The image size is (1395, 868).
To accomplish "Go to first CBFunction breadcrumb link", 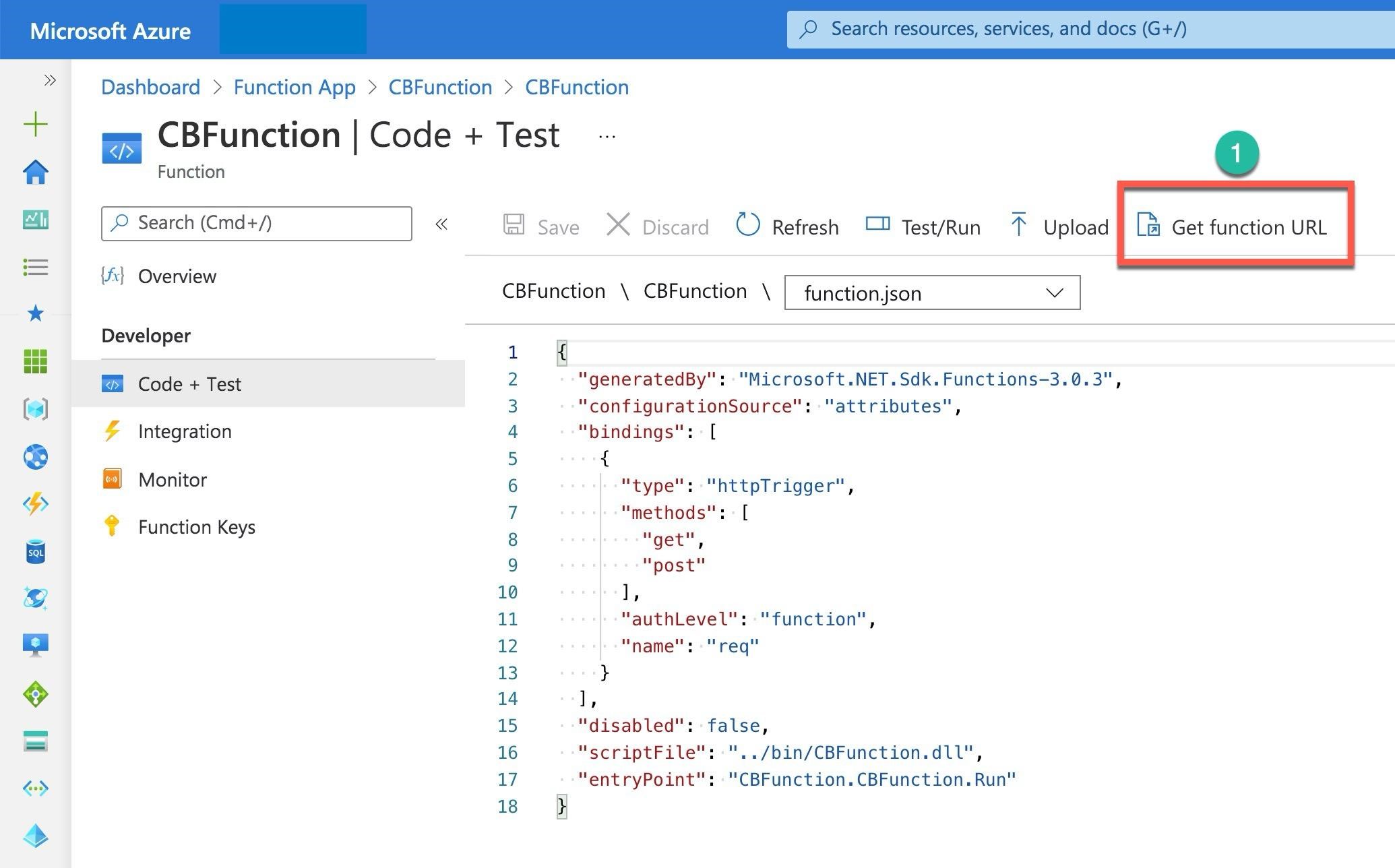I will point(440,87).
